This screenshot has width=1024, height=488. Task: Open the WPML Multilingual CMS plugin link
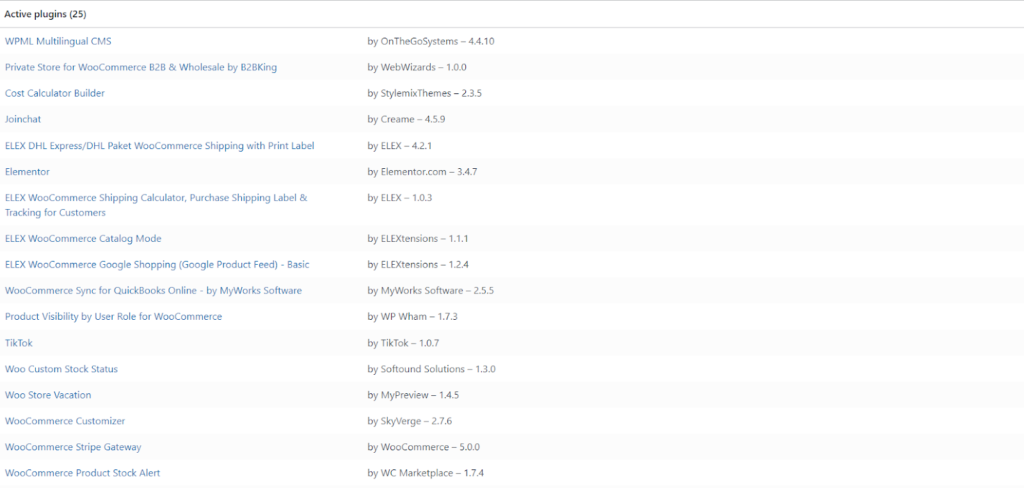coord(58,41)
